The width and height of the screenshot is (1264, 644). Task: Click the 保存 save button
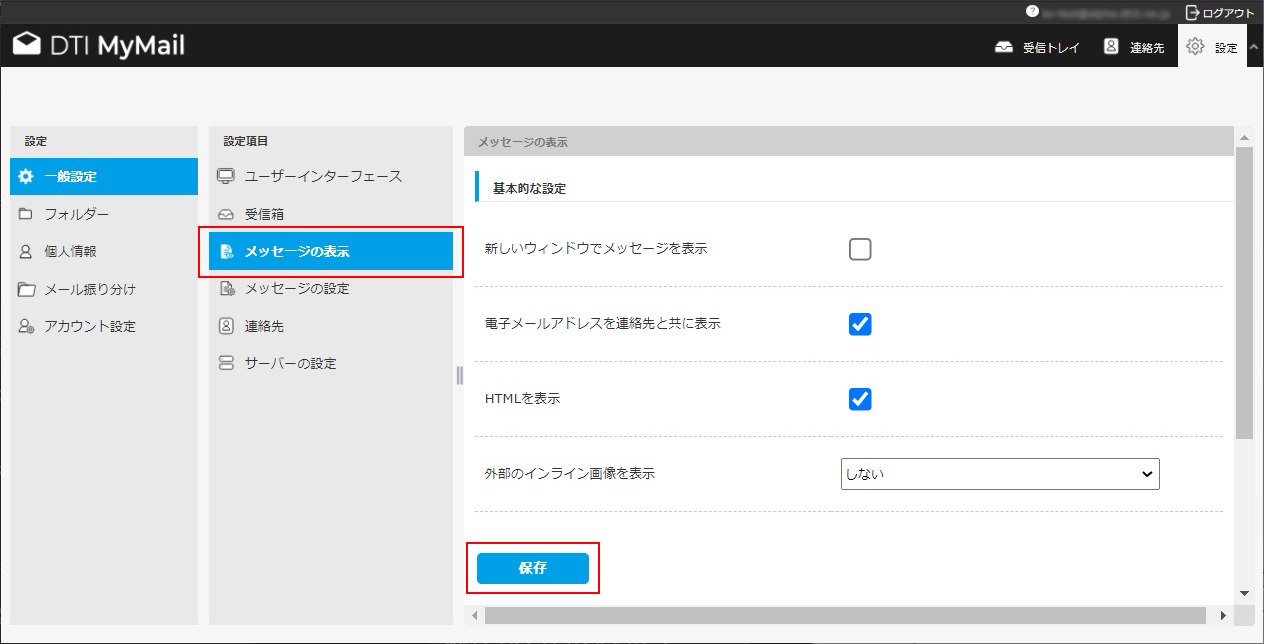coord(533,568)
